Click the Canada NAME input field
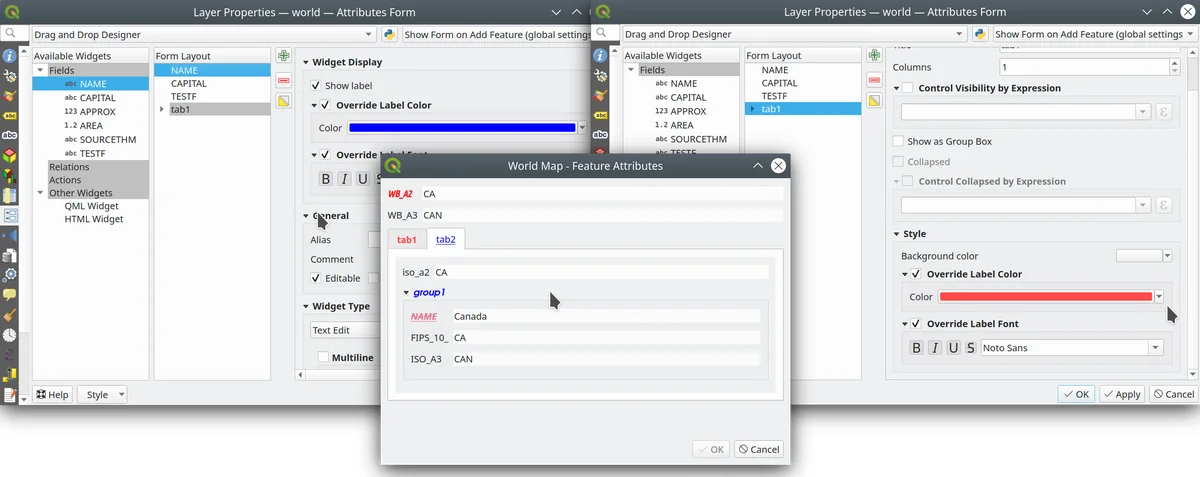Viewport: 1200px width, 477px height. pos(605,316)
